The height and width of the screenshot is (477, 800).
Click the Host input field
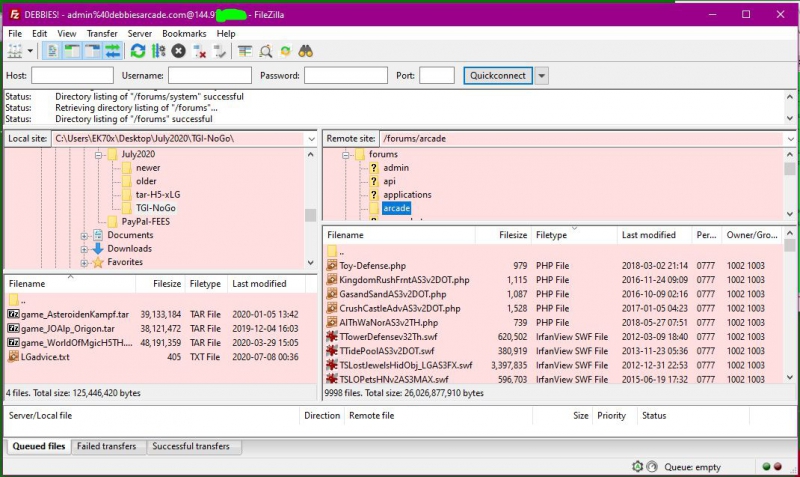click(x=72, y=76)
